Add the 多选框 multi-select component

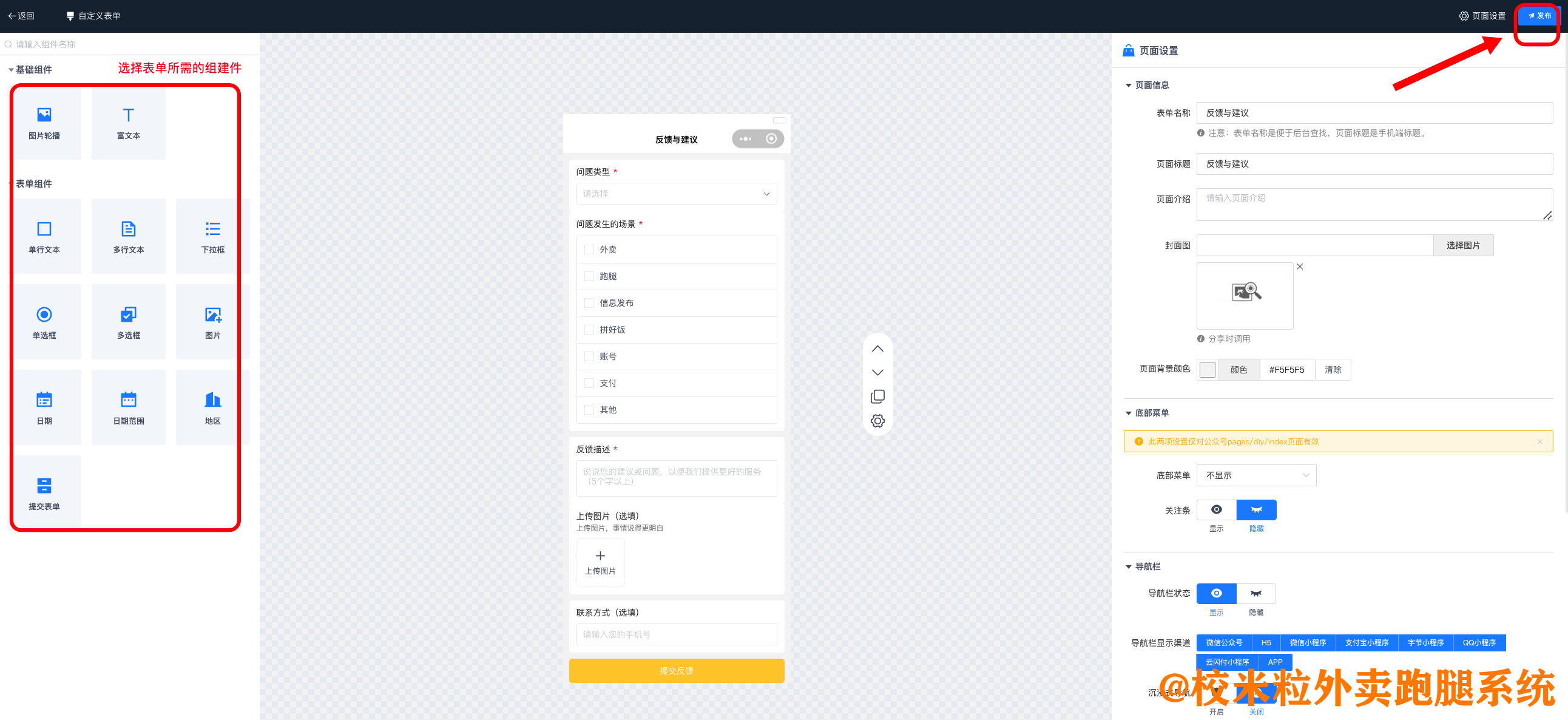(128, 322)
